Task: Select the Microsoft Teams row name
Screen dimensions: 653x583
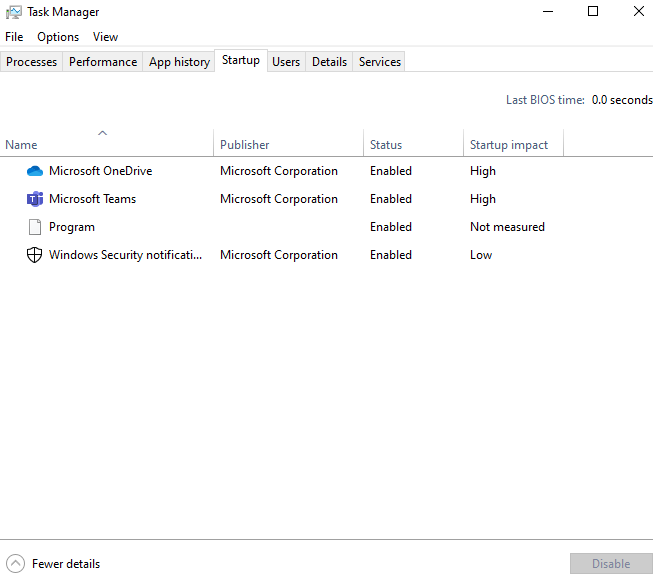Action: [92, 199]
